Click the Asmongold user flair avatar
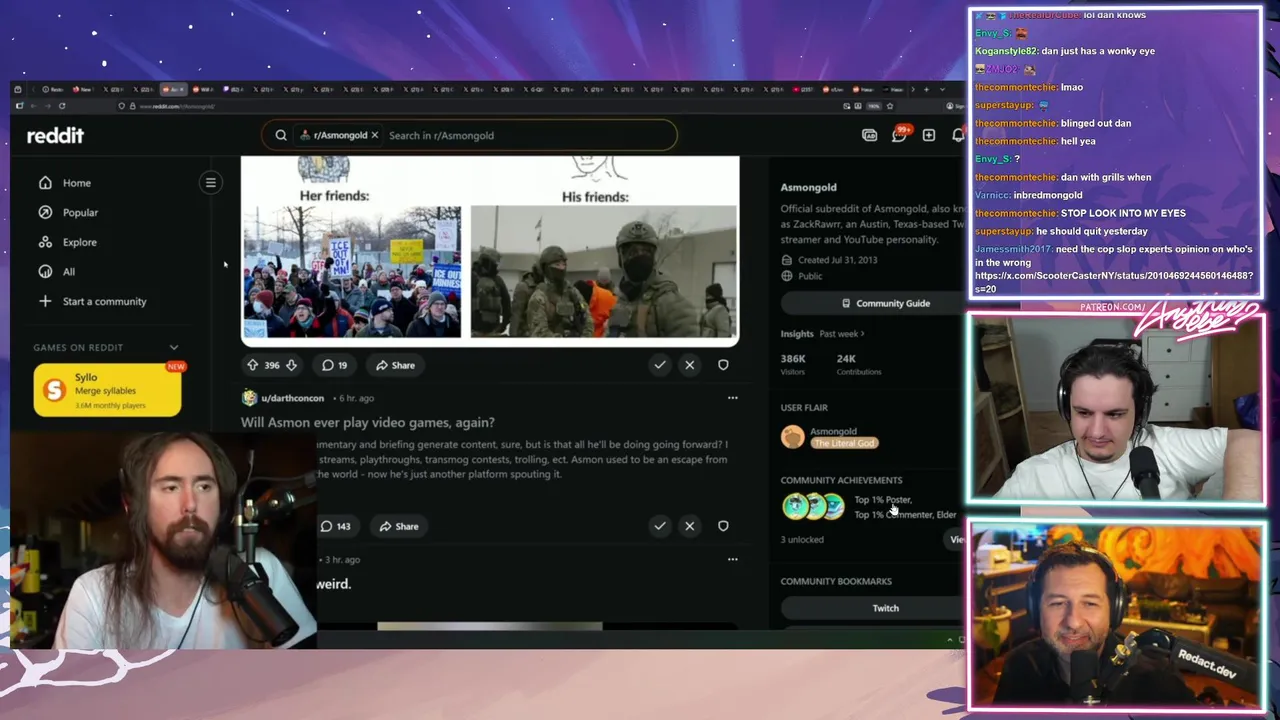 click(792, 437)
